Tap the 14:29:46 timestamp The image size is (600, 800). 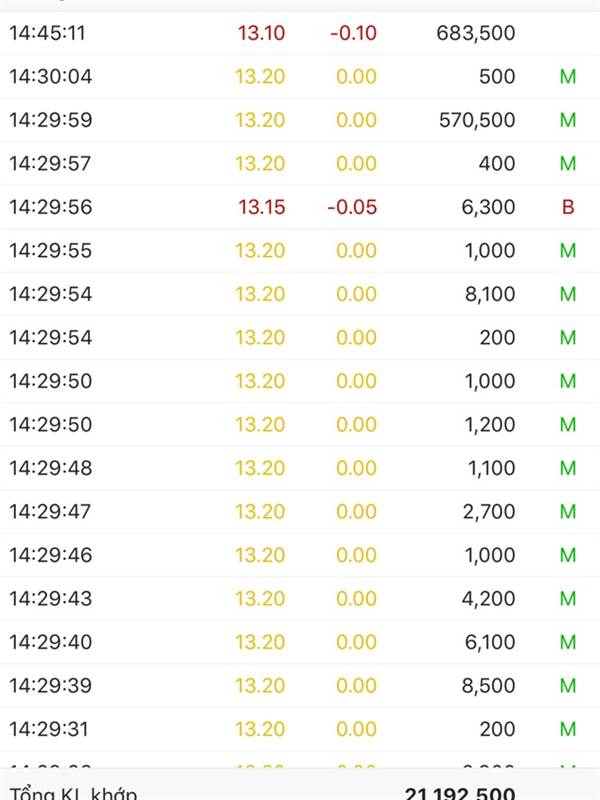coord(51,555)
